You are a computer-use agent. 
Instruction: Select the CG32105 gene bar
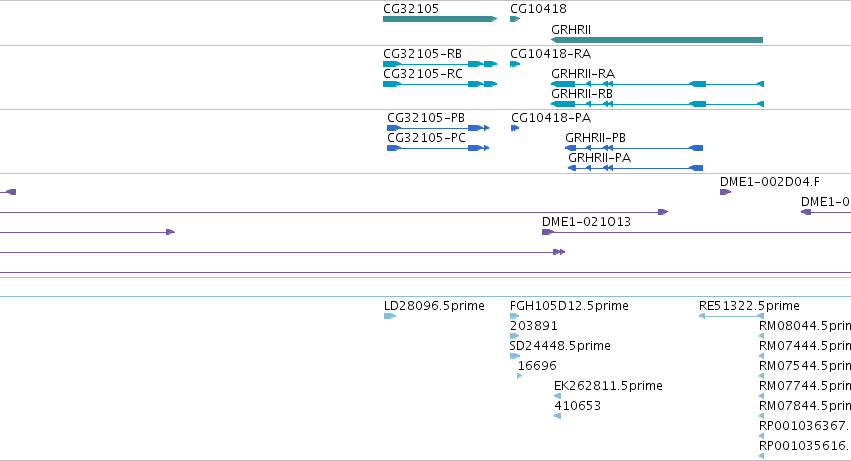coord(440,19)
